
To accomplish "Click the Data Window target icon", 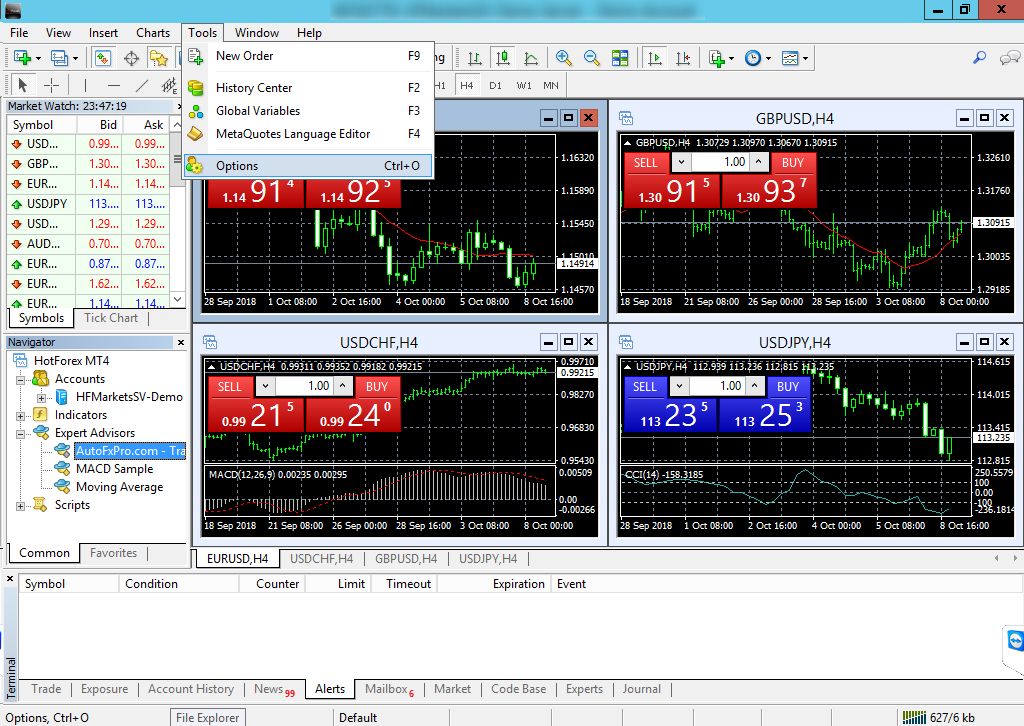I will click(x=131, y=58).
